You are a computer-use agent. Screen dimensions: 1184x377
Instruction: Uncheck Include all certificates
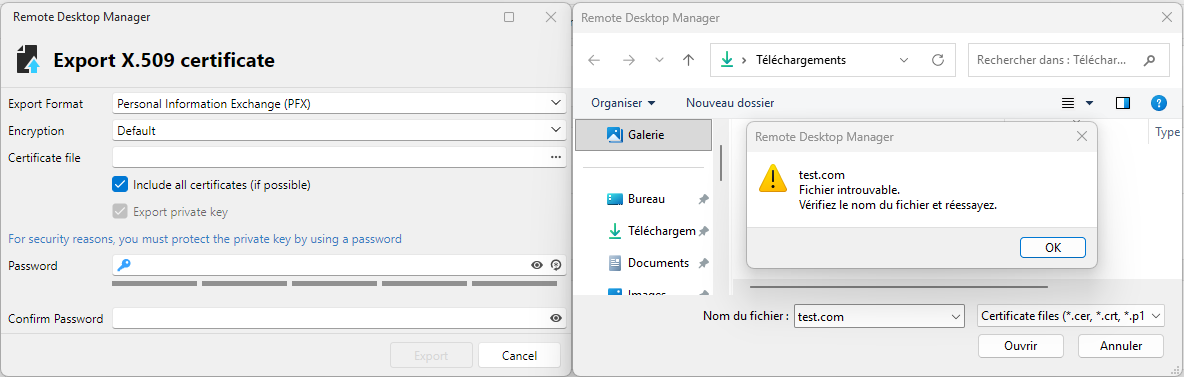[120, 184]
